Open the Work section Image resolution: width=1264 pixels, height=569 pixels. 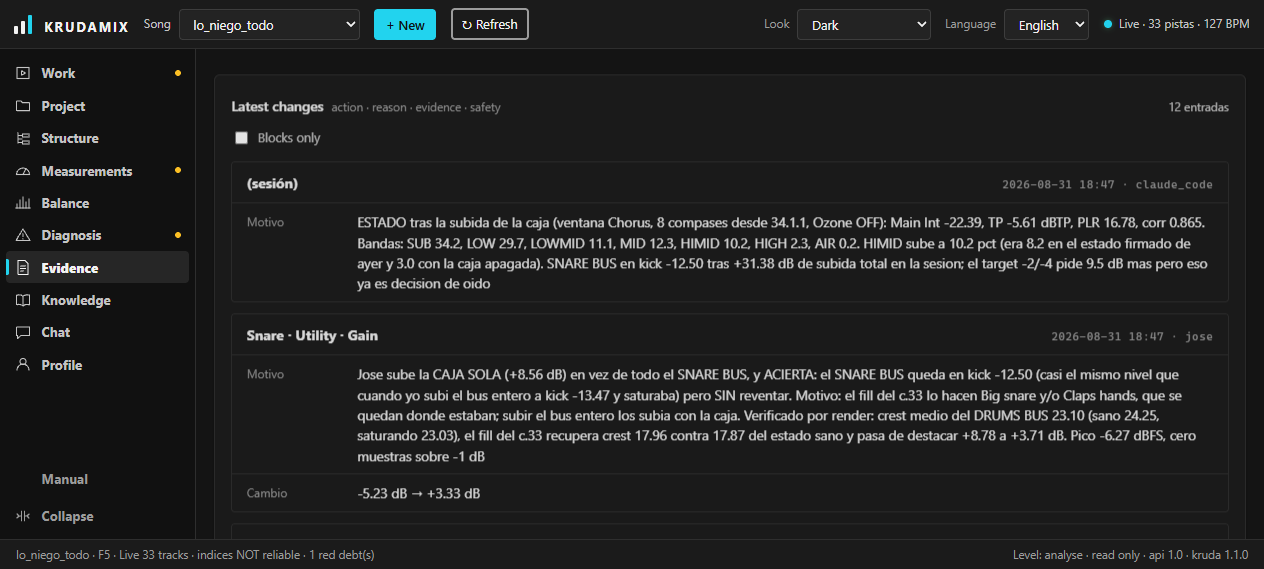[x=97, y=73]
